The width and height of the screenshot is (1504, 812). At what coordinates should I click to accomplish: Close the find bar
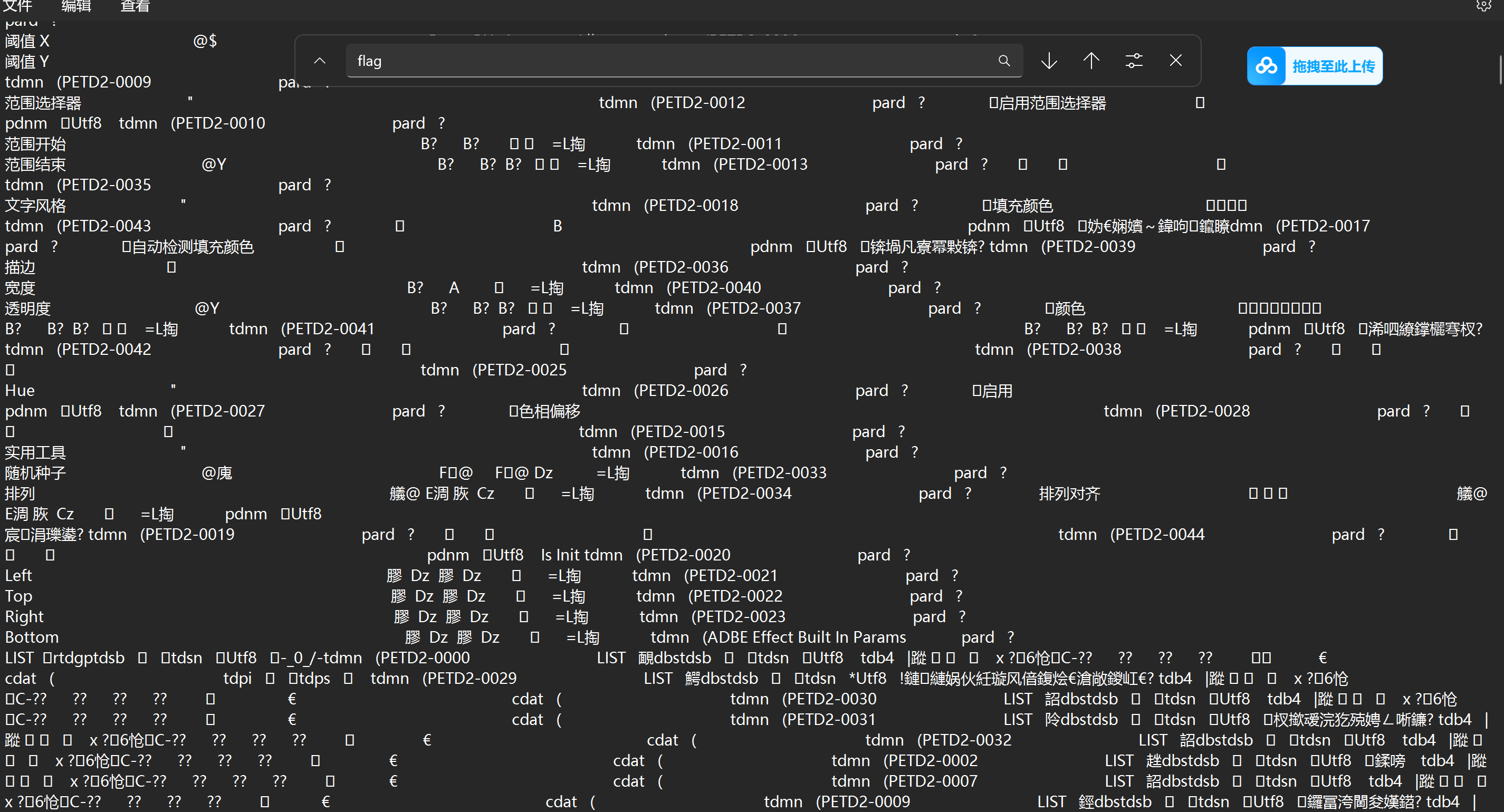(1175, 60)
